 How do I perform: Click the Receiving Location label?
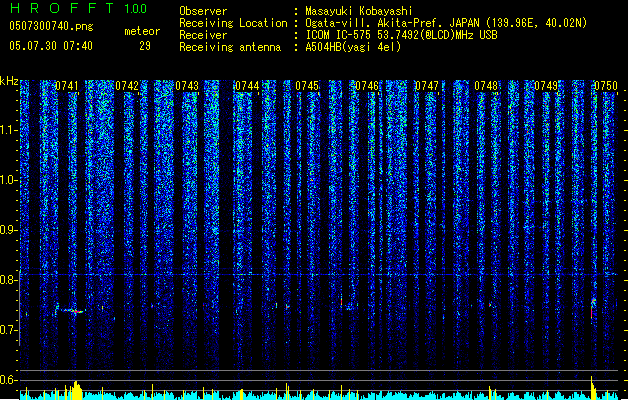(233, 23)
